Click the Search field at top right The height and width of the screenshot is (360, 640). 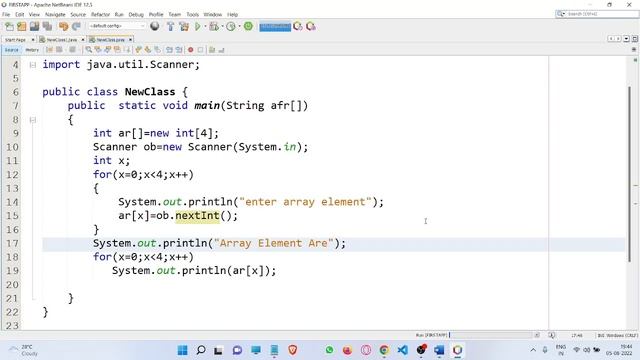click(x=597, y=14)
